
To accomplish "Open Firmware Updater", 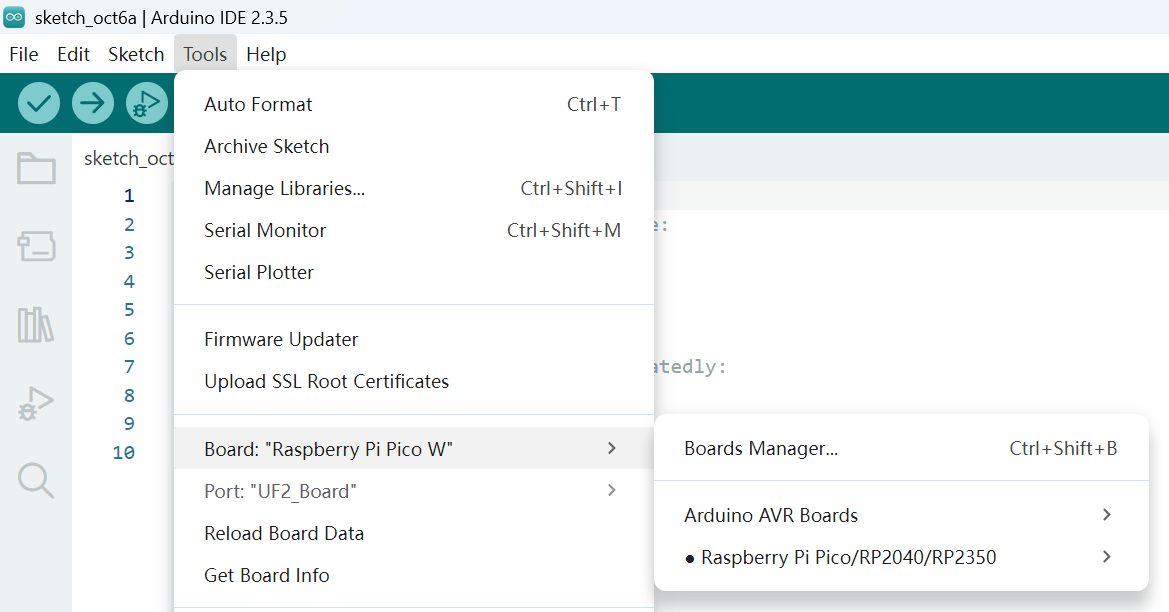I will click(414, 339).
